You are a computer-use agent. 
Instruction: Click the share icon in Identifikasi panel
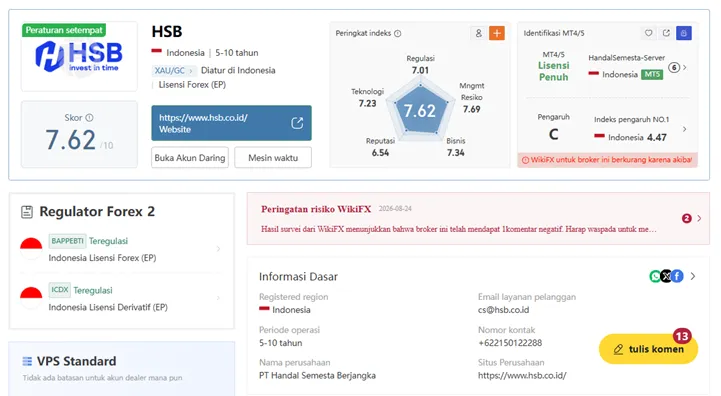click(666, 33)
